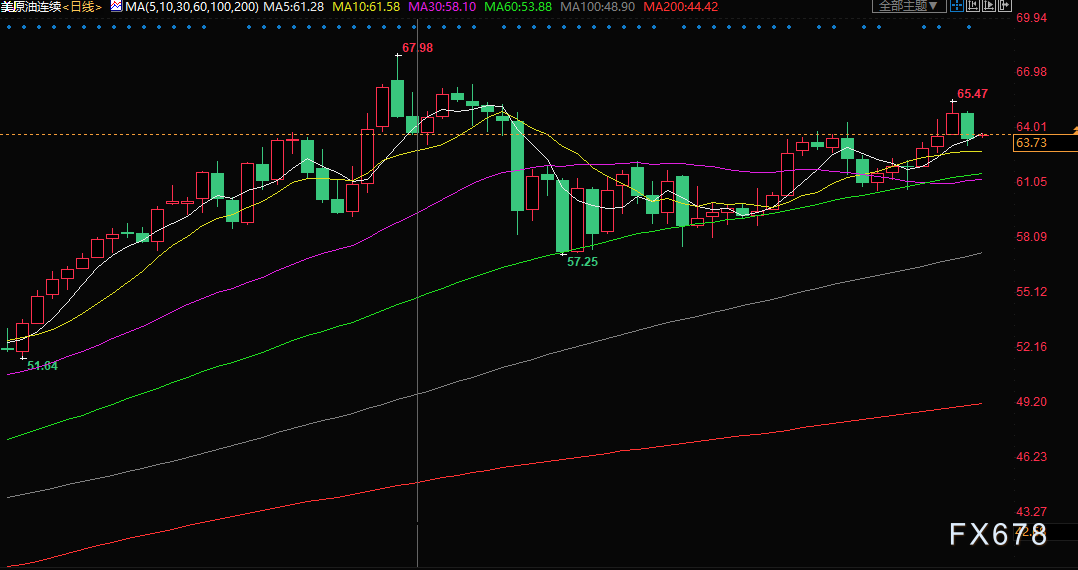Click the MA60:53.88 value
Viewport: 1078px width, 570px height.
tap(518, 7)
